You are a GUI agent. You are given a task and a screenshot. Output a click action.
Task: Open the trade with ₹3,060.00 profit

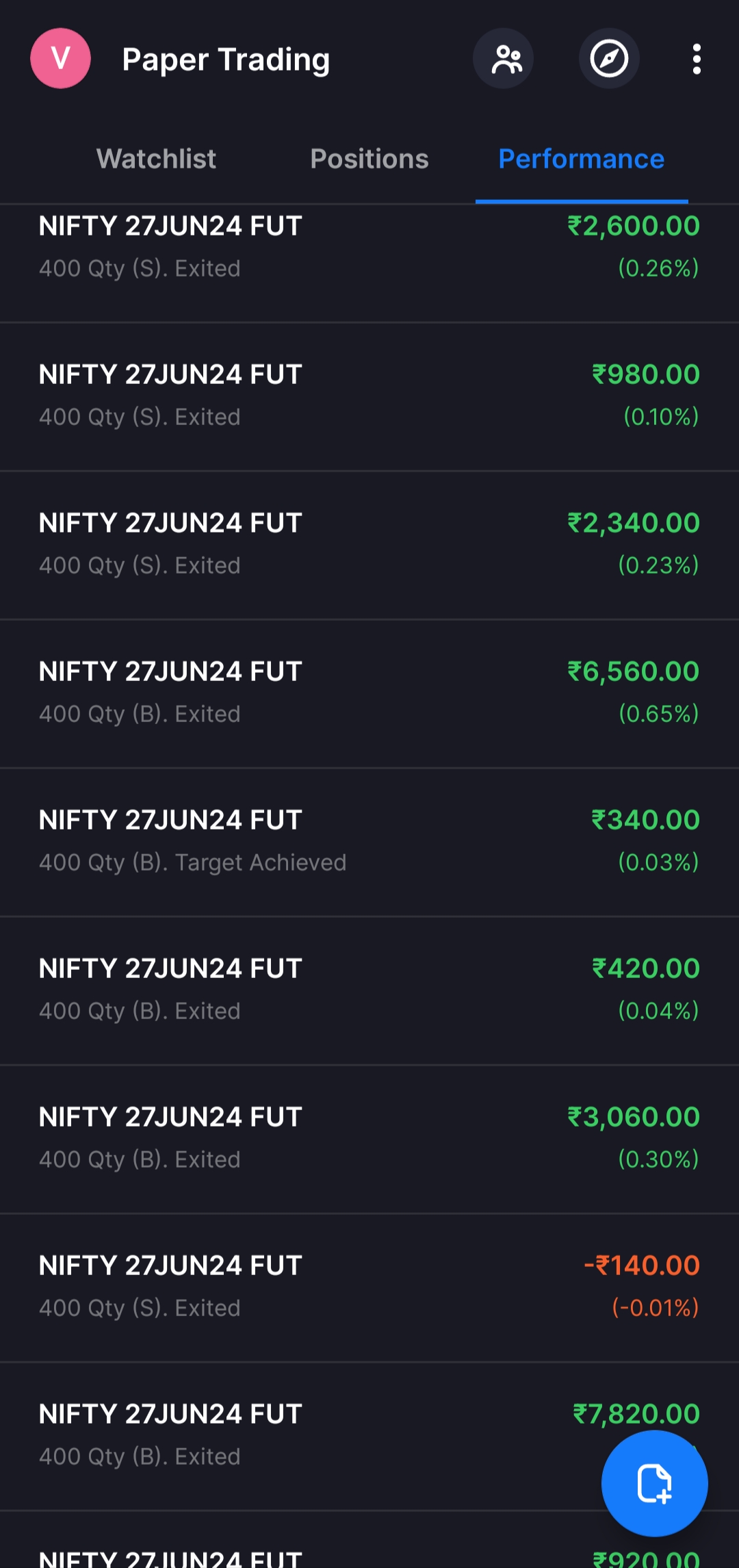click(x=369, y=1138)
